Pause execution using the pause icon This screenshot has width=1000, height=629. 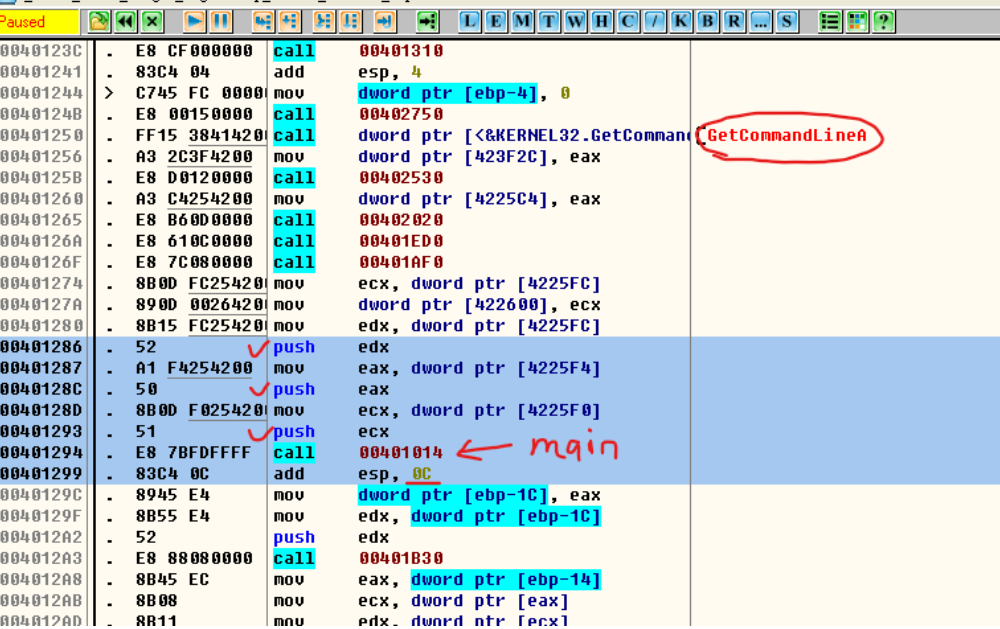220,20
